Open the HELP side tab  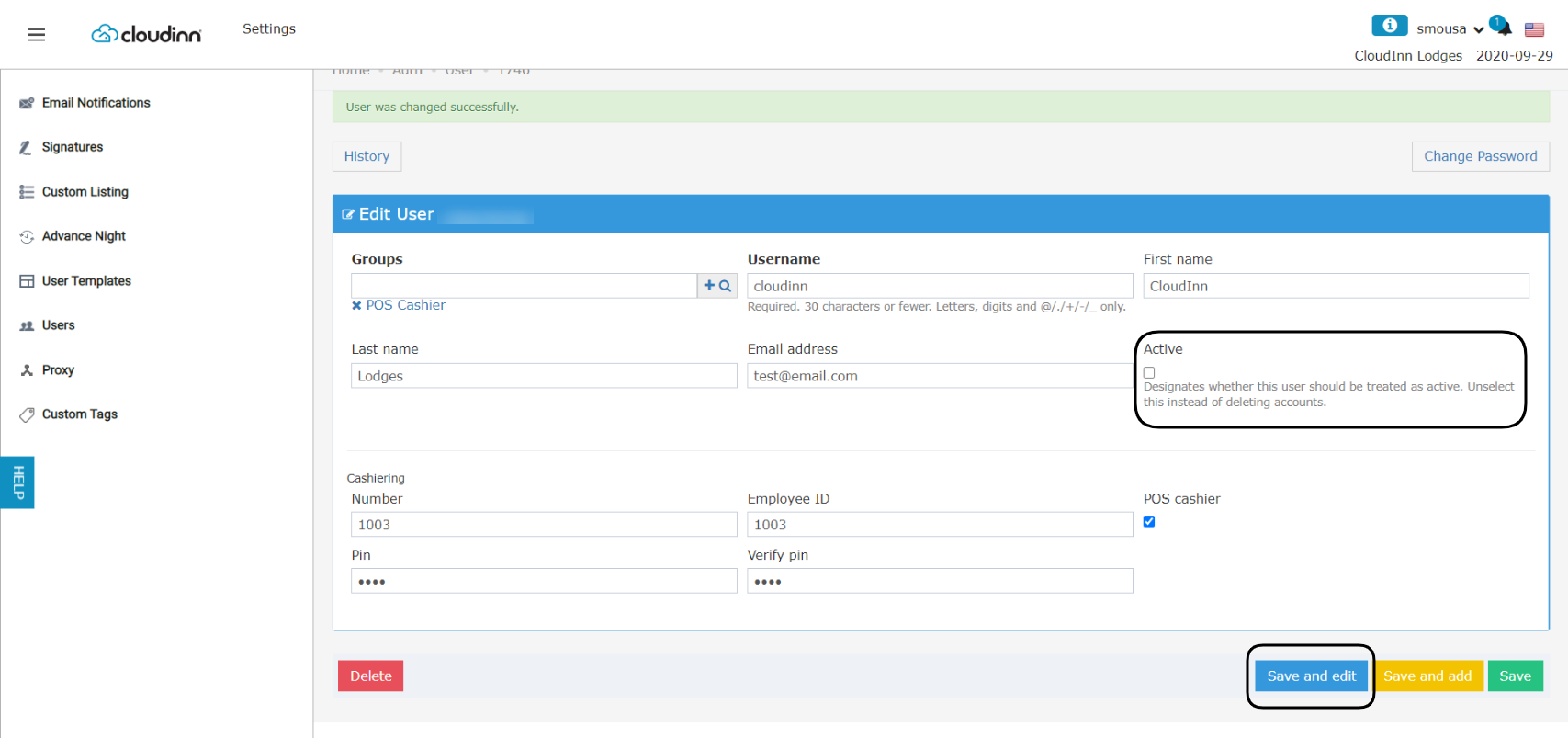click(x=17, y=483)
